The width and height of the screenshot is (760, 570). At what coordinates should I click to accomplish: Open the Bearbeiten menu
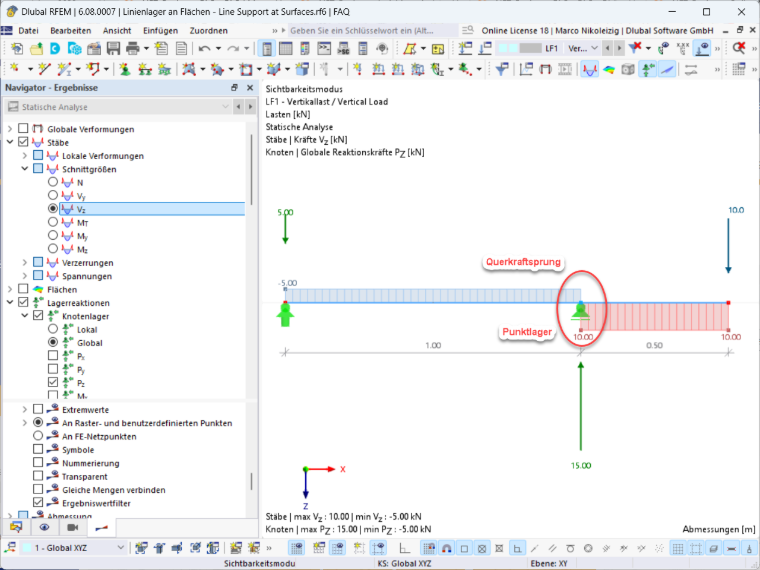[x=71, y=31]
